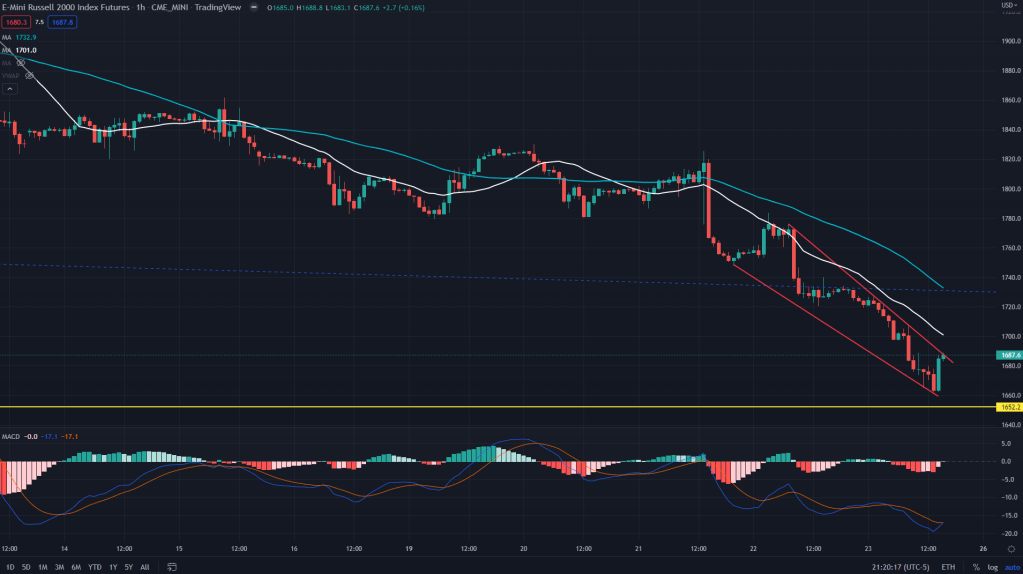
Task: Select the 1D time range
Action: [x=10, y=566]
